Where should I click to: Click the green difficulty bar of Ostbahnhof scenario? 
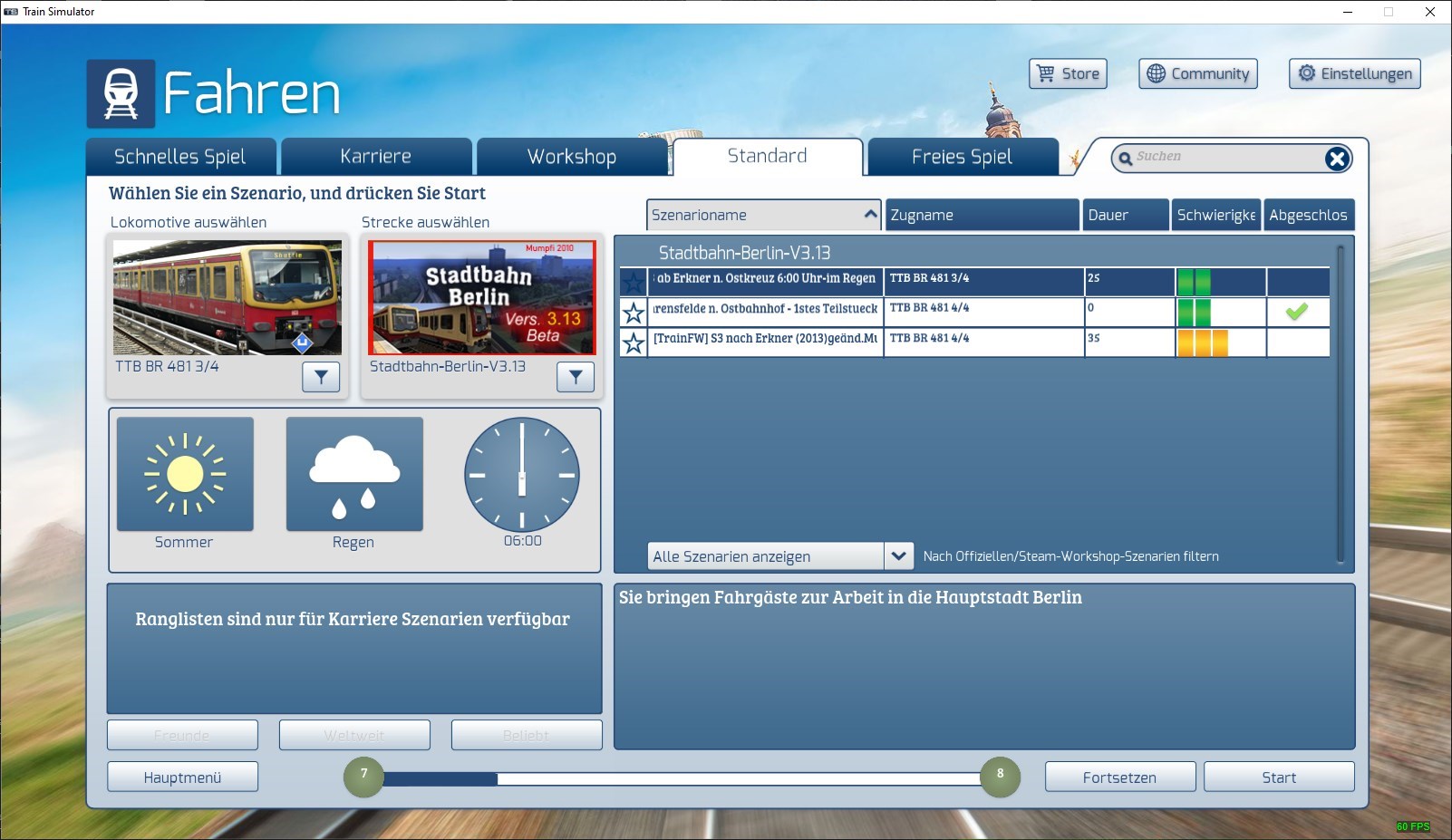point(1194,313)
